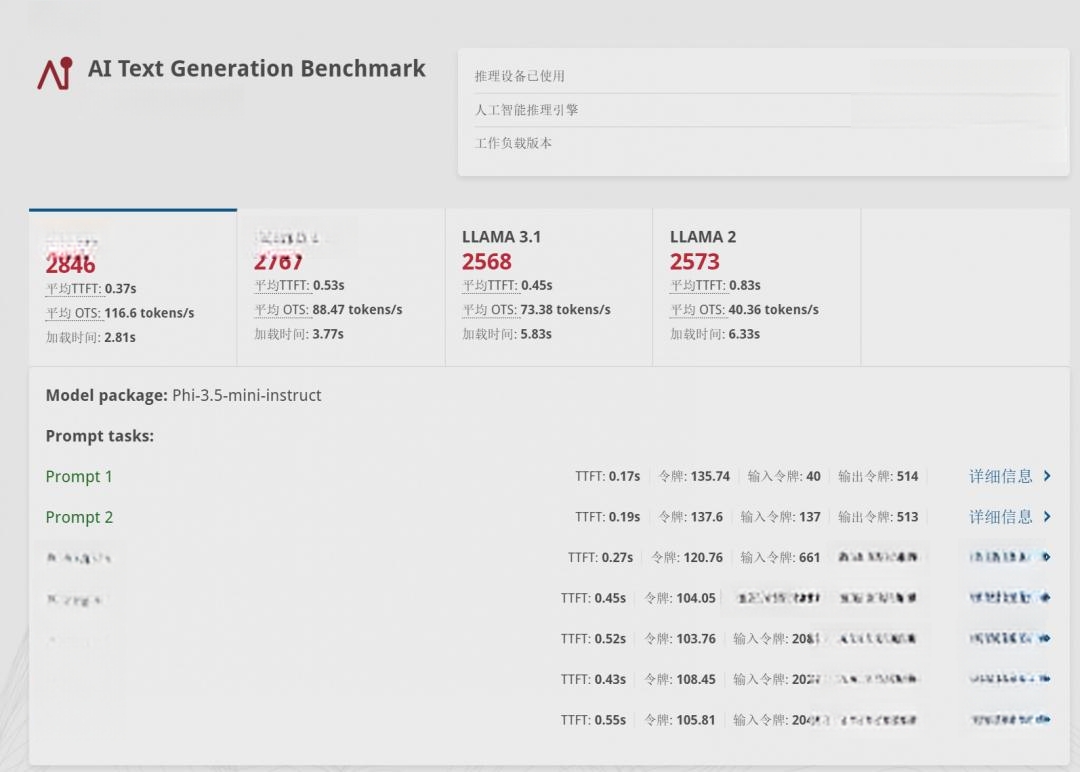1080x772 pixels.
Task: Switch to the LLAMA 2 tab
Action: click(x=757, y=288)
